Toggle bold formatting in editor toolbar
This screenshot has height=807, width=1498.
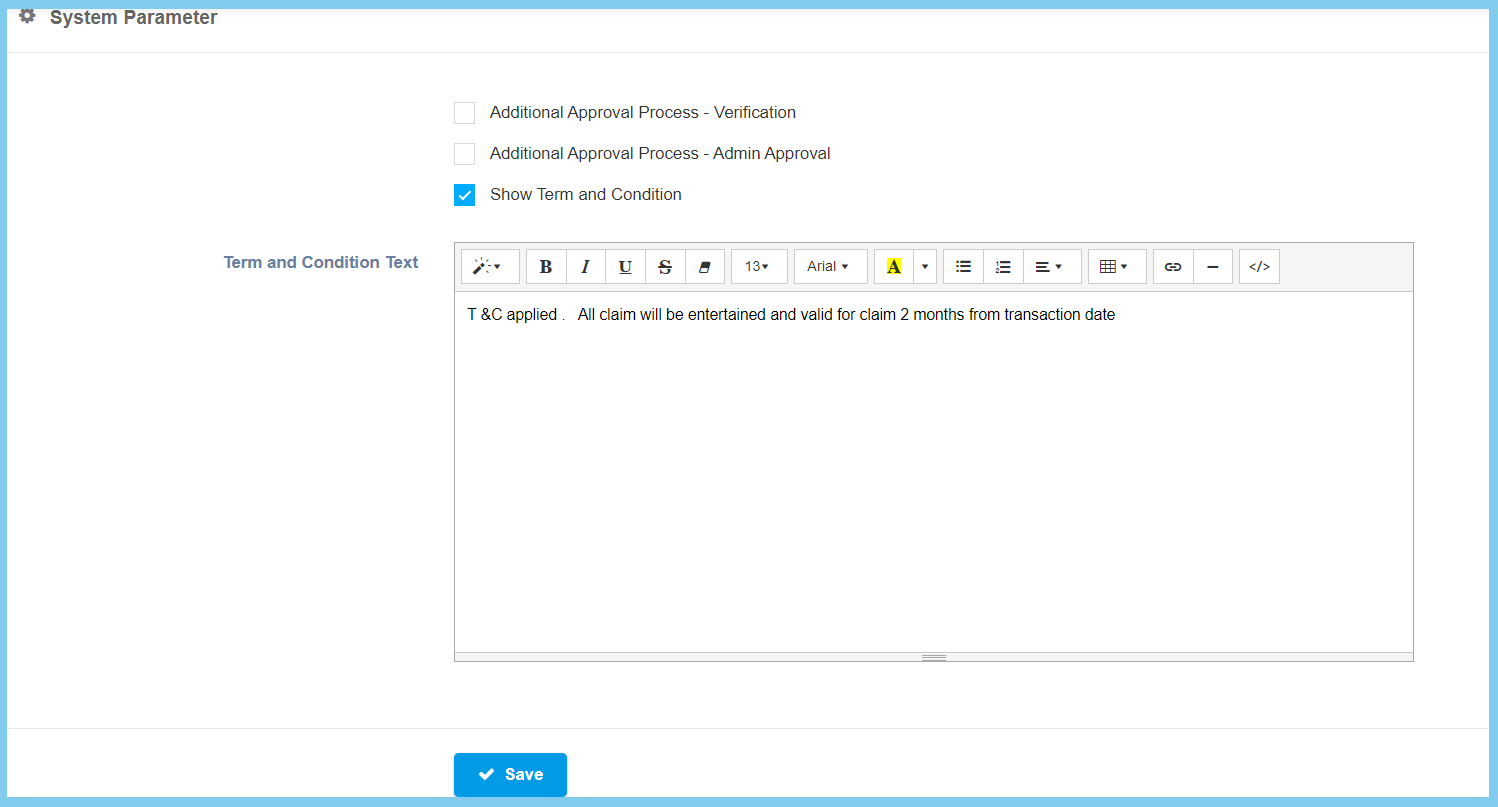click(546, 267)
